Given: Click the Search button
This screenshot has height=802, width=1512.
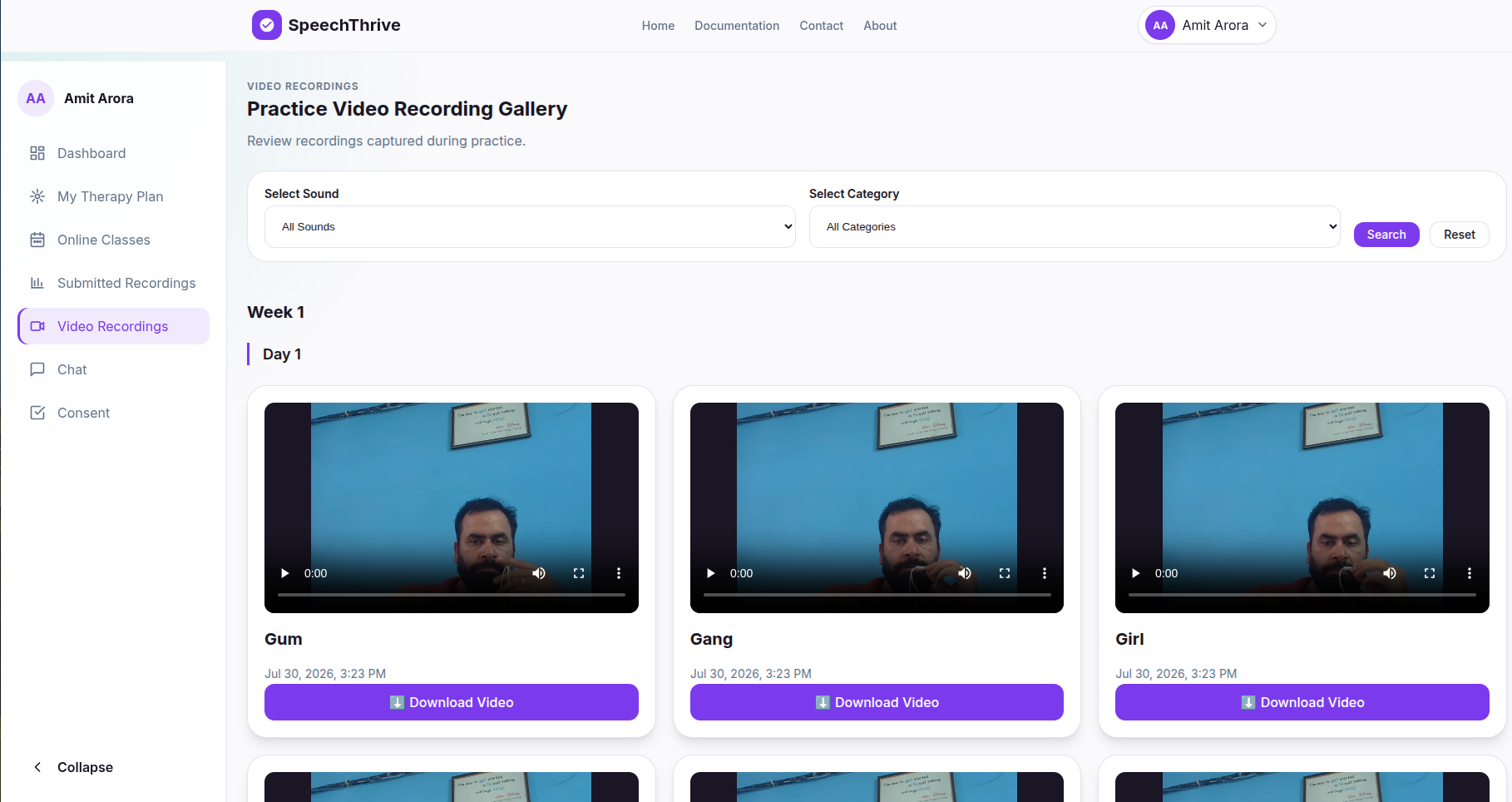Looking at the screenshot, I should 1386,235.
